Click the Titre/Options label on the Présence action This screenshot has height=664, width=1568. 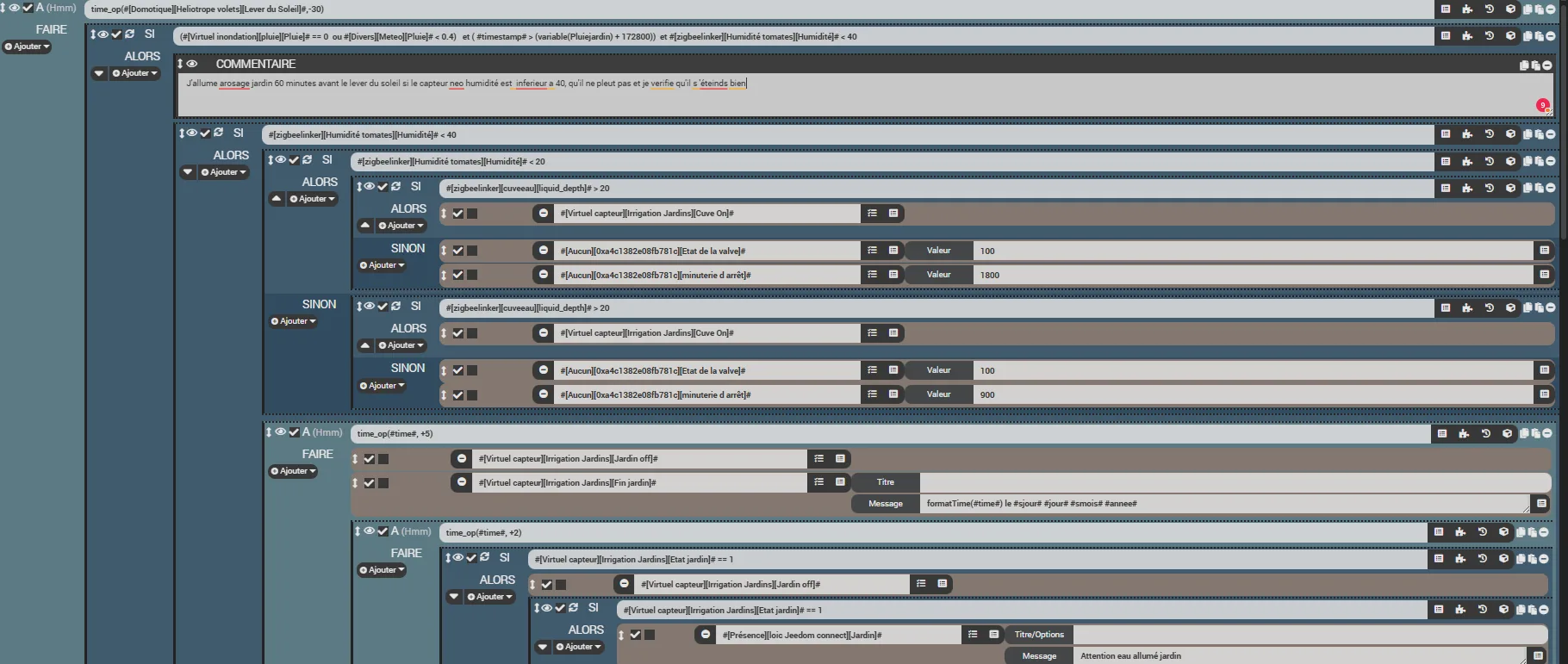(1038, 635)
